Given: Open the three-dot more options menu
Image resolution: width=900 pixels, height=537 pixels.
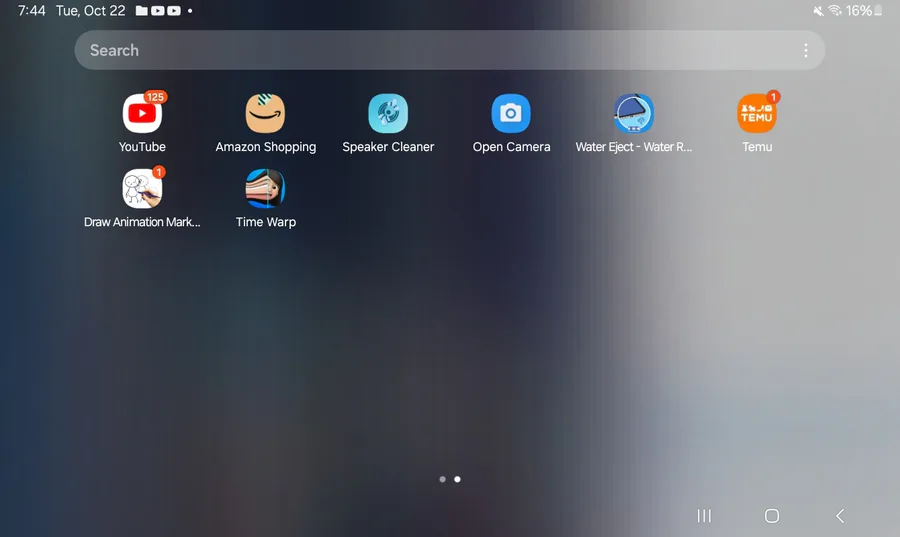Looking at the screenshot, I should (x=806, y=50).
